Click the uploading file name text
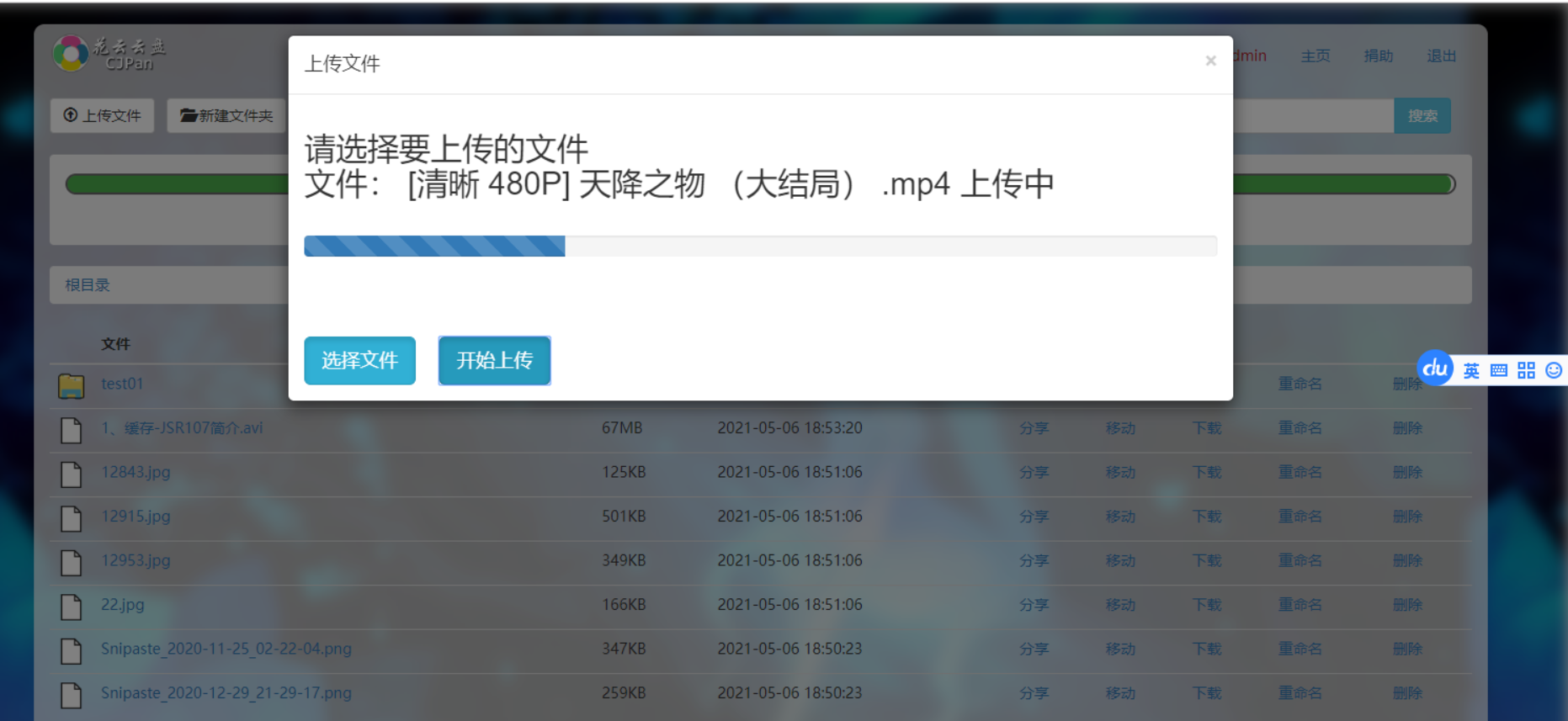This screenshot has width=1568, height=721. tap(678, 184)
